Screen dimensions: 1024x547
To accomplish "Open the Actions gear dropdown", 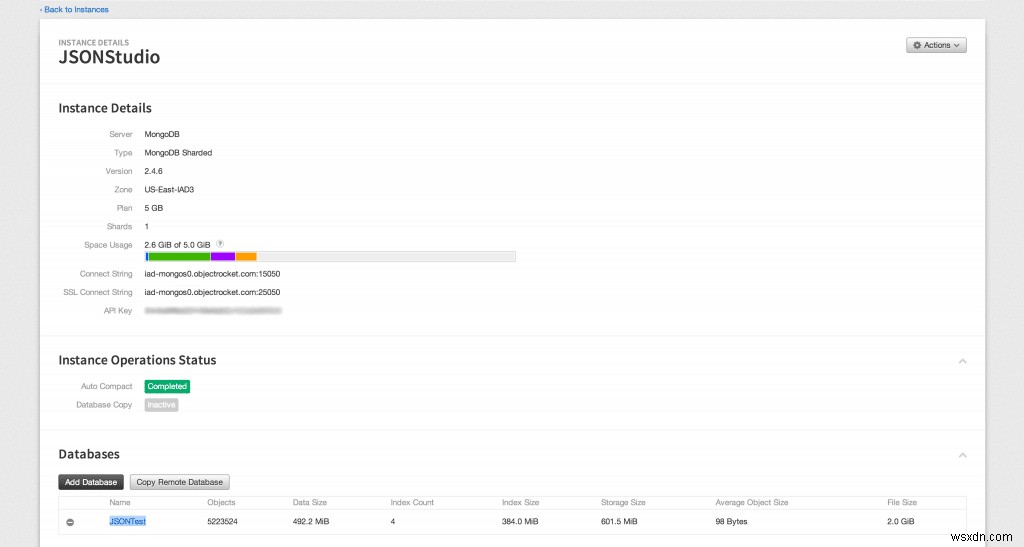I will point(936,45).
